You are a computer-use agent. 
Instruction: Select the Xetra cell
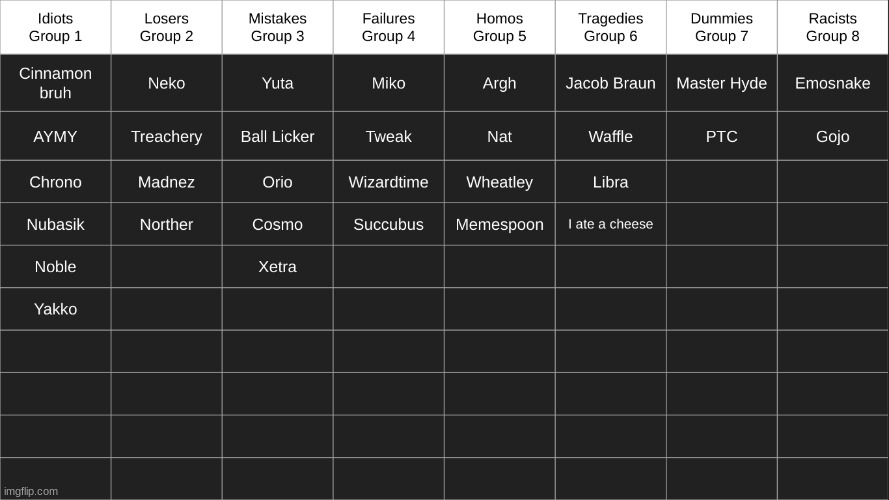[278, 266]
